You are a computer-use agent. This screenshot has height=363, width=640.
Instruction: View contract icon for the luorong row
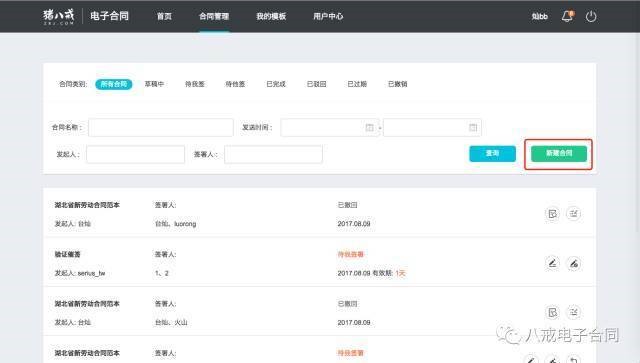pos(552,214)
